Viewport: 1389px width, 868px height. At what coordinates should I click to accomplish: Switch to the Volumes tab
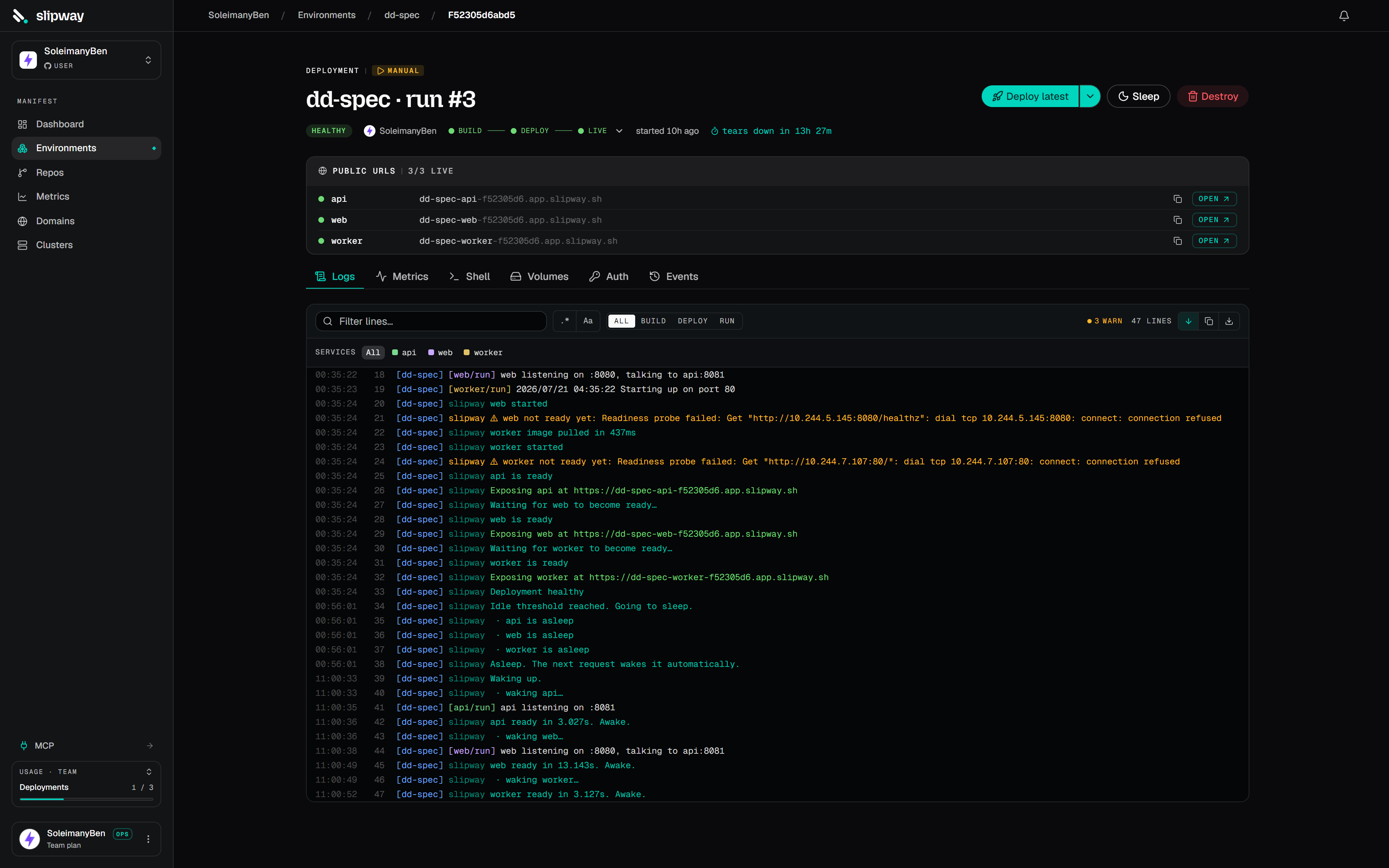539,277
